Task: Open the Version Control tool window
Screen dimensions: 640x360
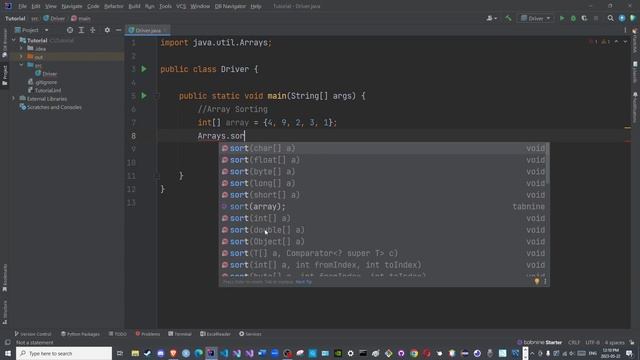Action: point(33,334)
